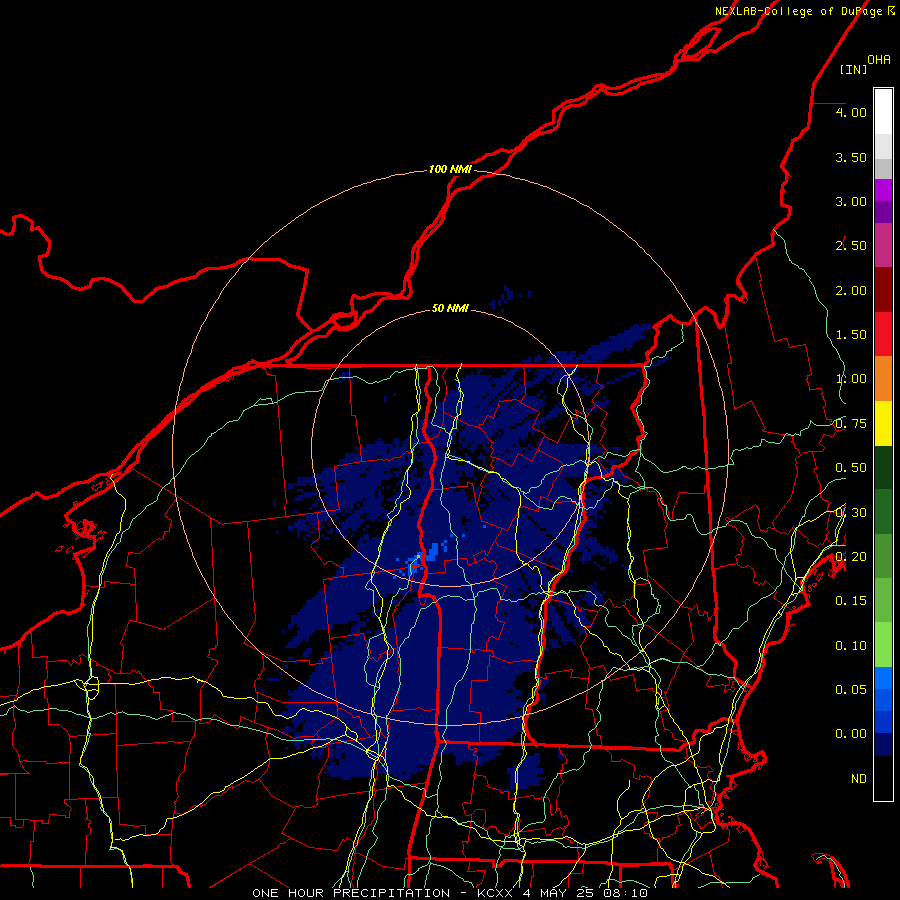Screen dimensions: 900x900
Task: Click the 0.75 legend value
Action: coord(851,424)
